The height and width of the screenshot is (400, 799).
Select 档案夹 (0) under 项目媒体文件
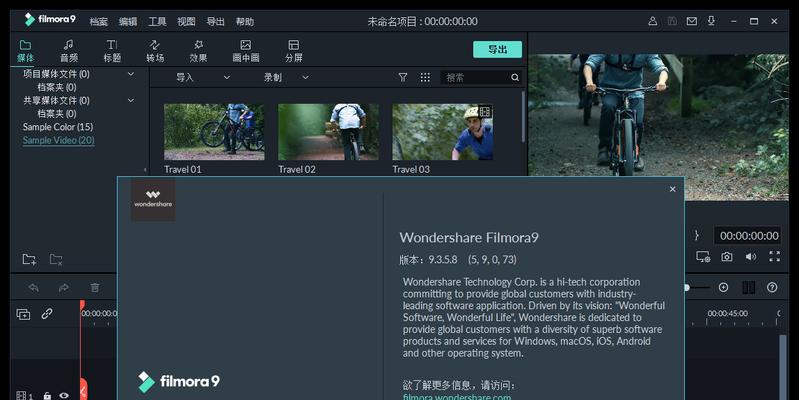coord(57,87)
